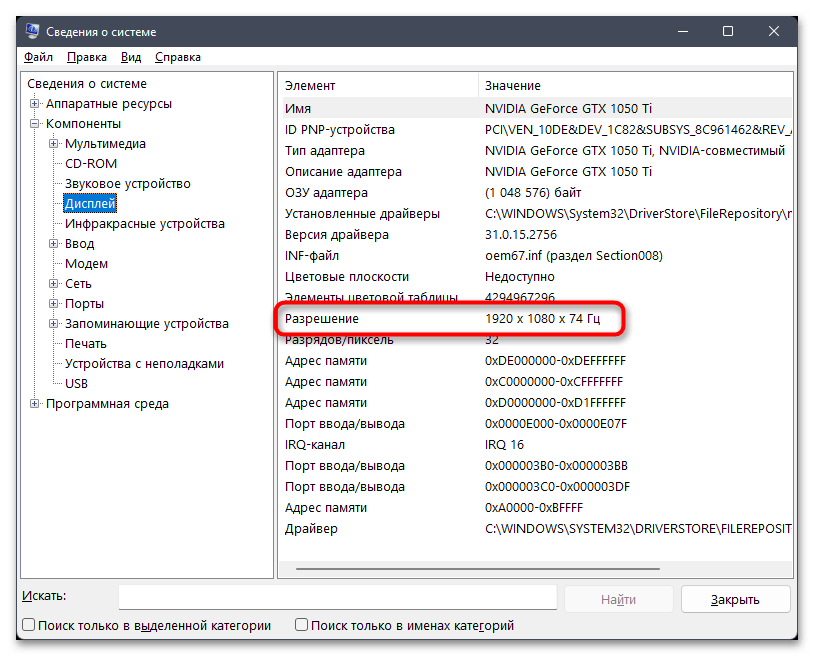Image resolution: width=814 pixels, height=656 pixels.
Task: Click the Искать search input field
Action: (337, 597)
